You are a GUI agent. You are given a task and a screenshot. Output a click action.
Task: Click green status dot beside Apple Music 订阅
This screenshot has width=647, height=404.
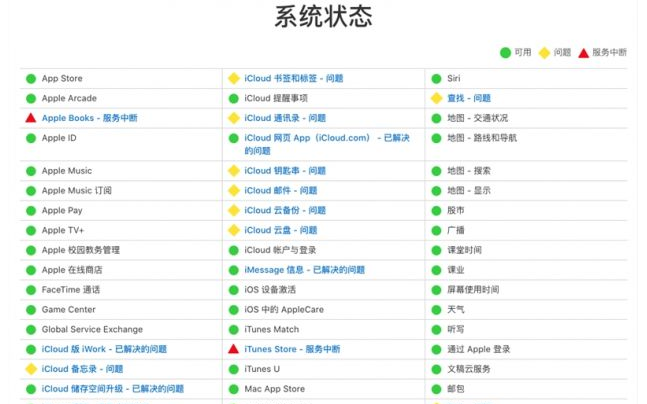(x=31, y=191)
